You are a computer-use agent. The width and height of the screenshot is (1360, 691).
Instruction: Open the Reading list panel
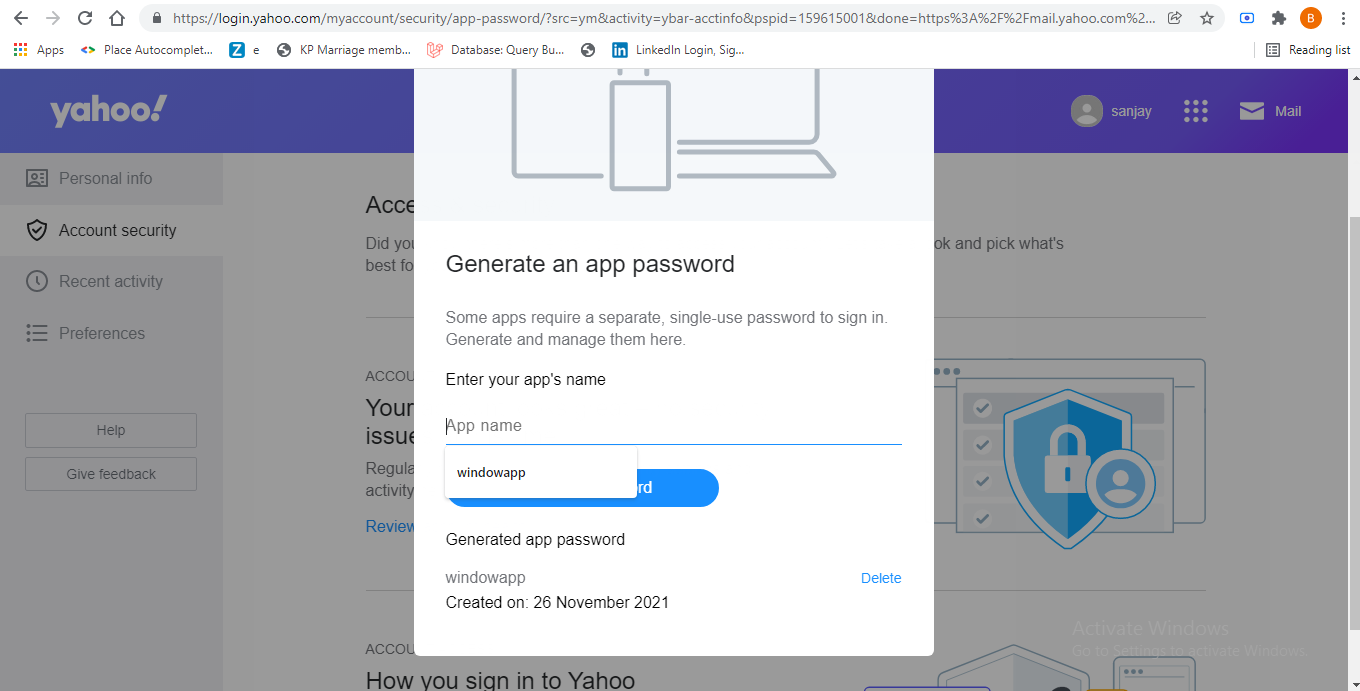1308,50
